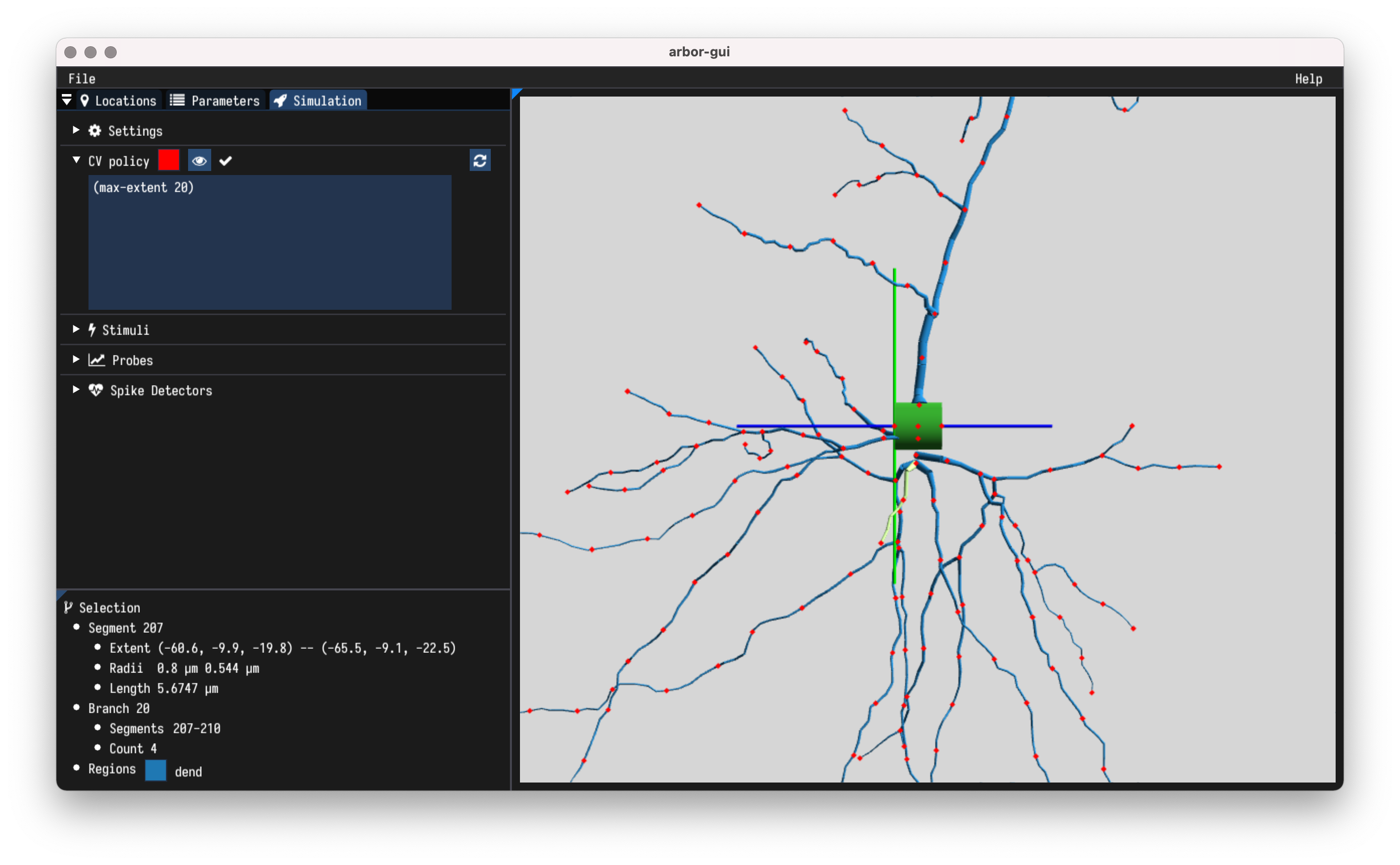The image size is (1400, 865).
Task: Click the Locations tab
Action: (119, 100)
